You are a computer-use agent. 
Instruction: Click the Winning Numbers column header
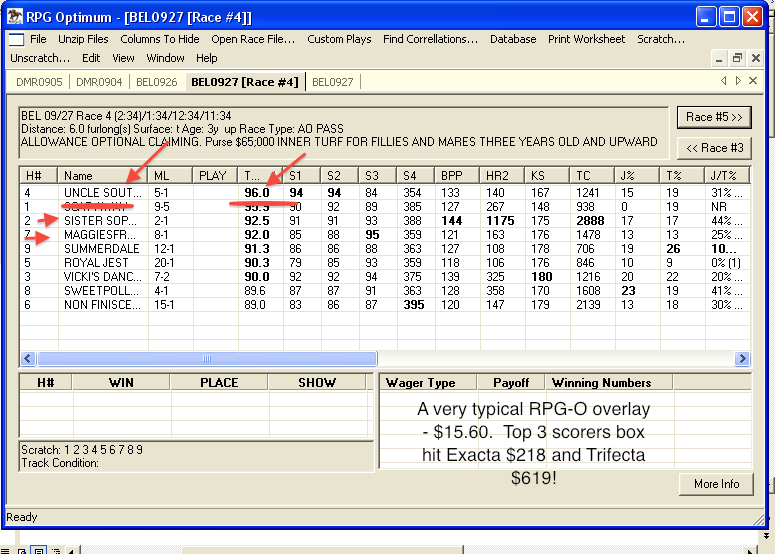tap(609, 383)
